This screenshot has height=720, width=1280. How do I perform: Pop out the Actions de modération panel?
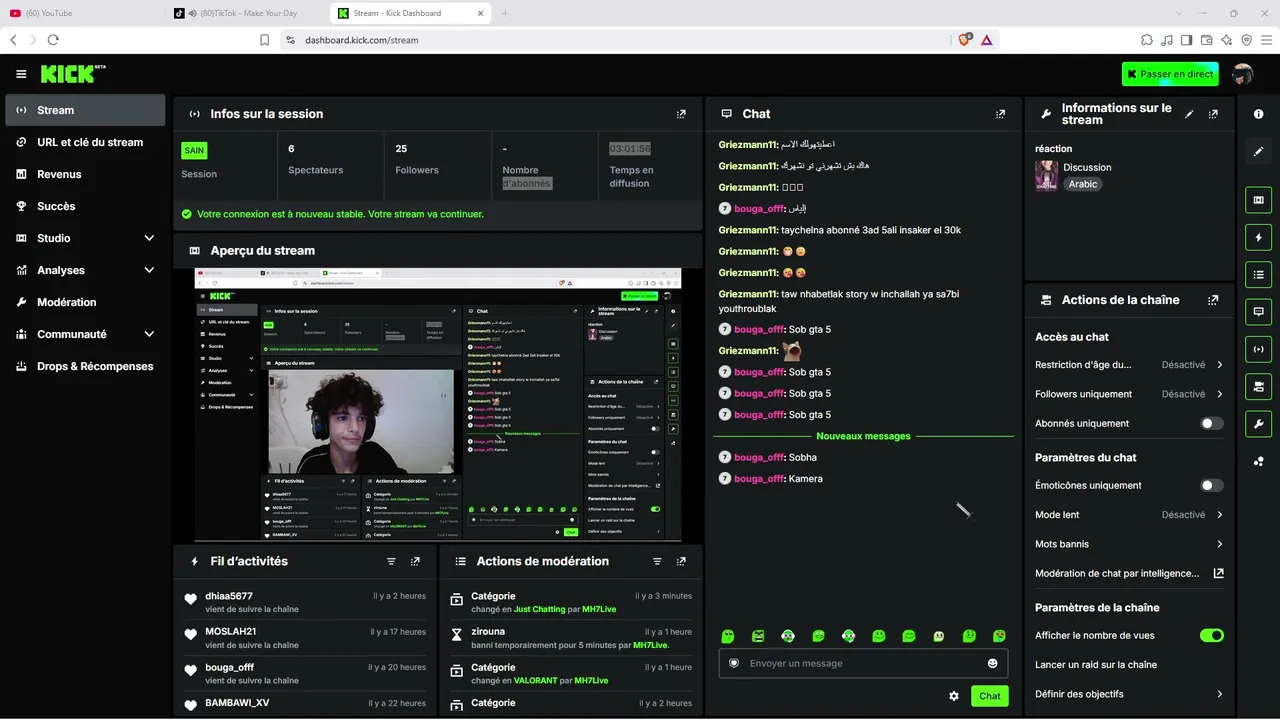681,562
